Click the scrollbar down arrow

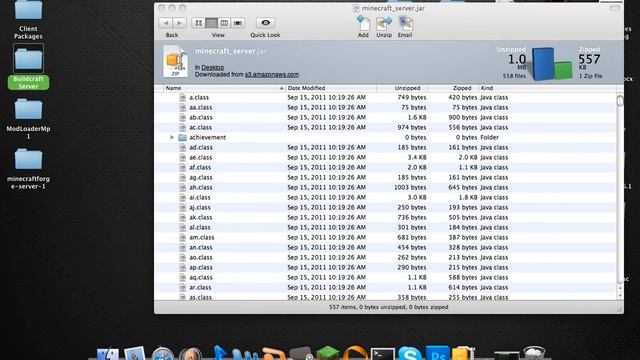coord(620,296)
